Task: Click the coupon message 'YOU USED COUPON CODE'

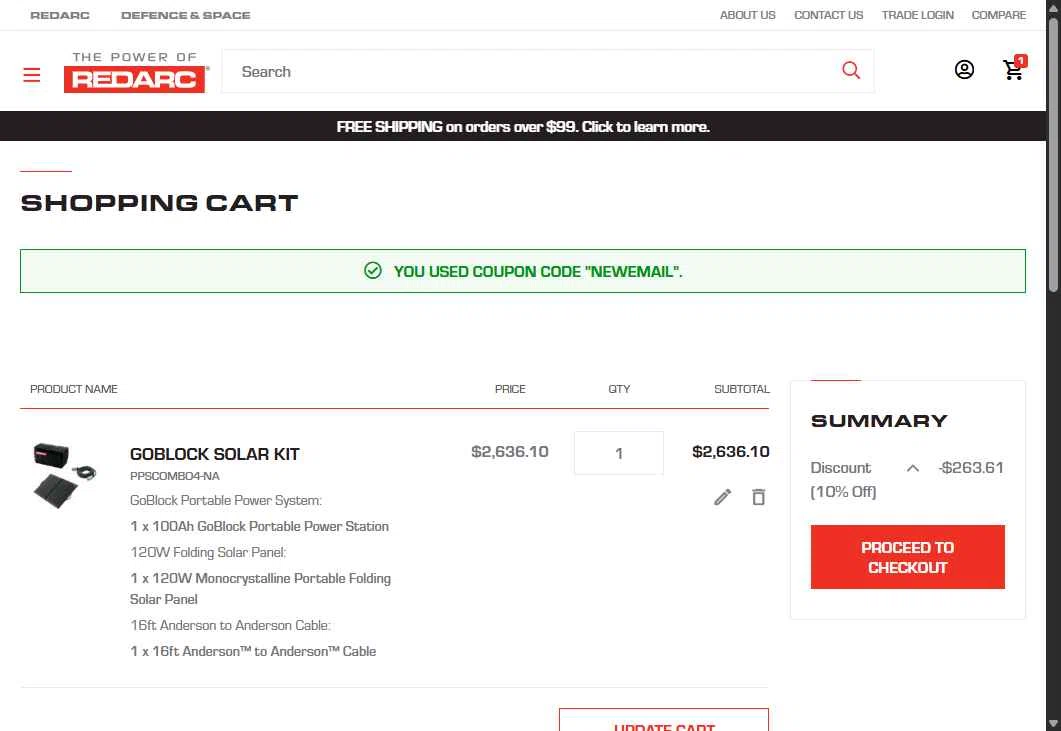Action: click(538, 271)
